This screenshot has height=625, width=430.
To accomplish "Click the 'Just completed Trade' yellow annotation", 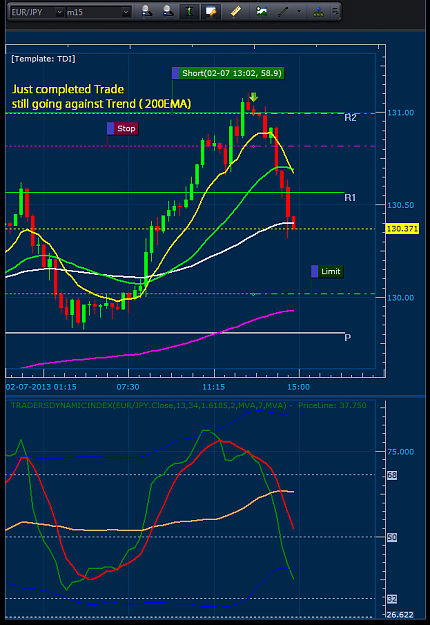I will click(x=68, y=89).
